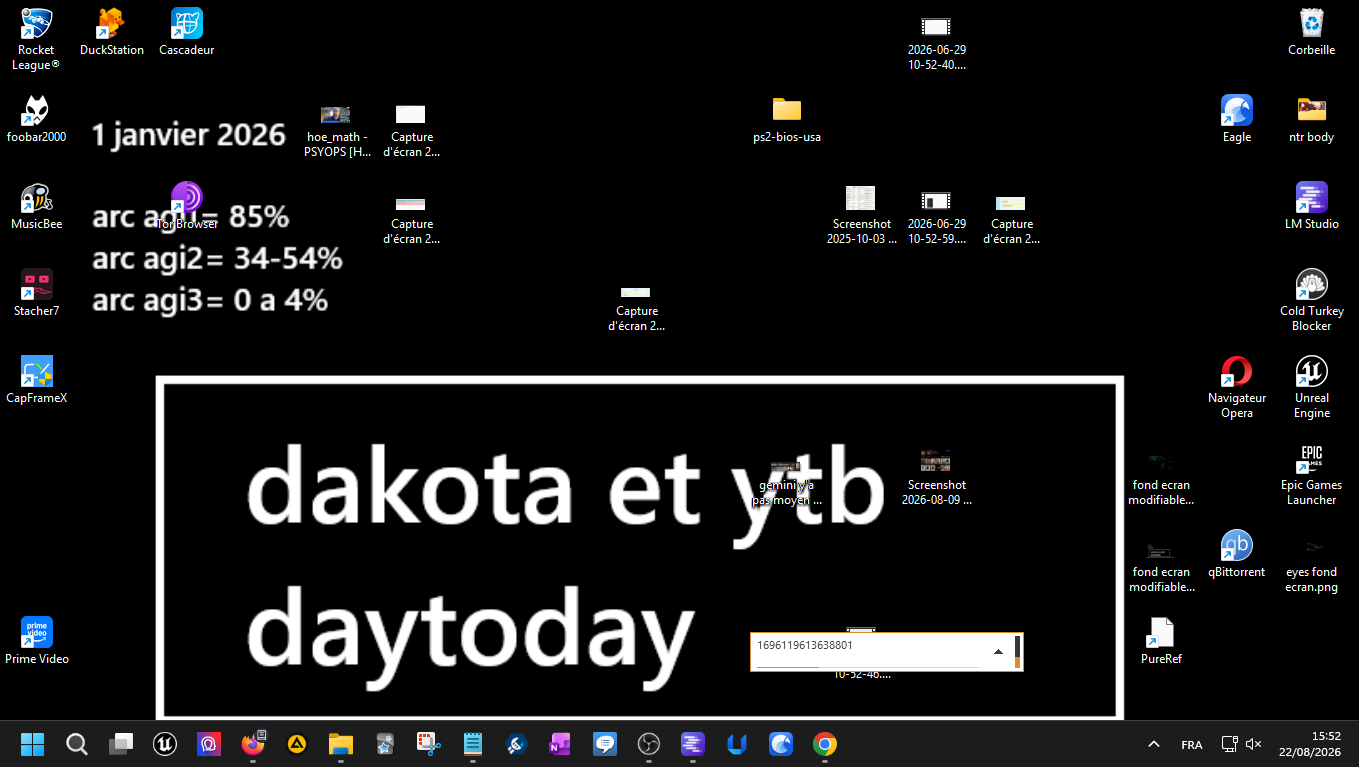Launch DuckStation from the desktop
Screen dimensions: 1359x767
point(111,33)
